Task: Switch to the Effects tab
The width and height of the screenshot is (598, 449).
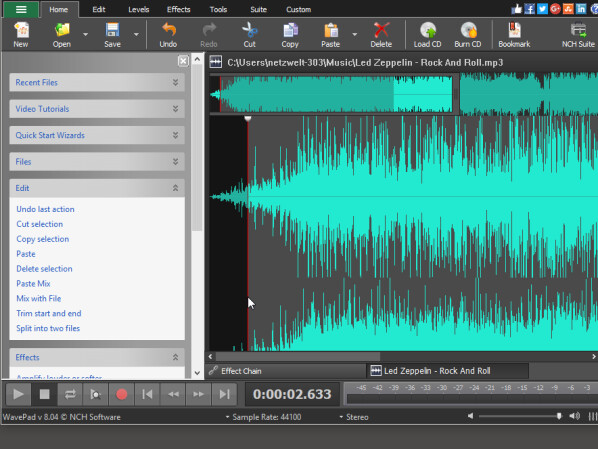Action: (178, 10)
